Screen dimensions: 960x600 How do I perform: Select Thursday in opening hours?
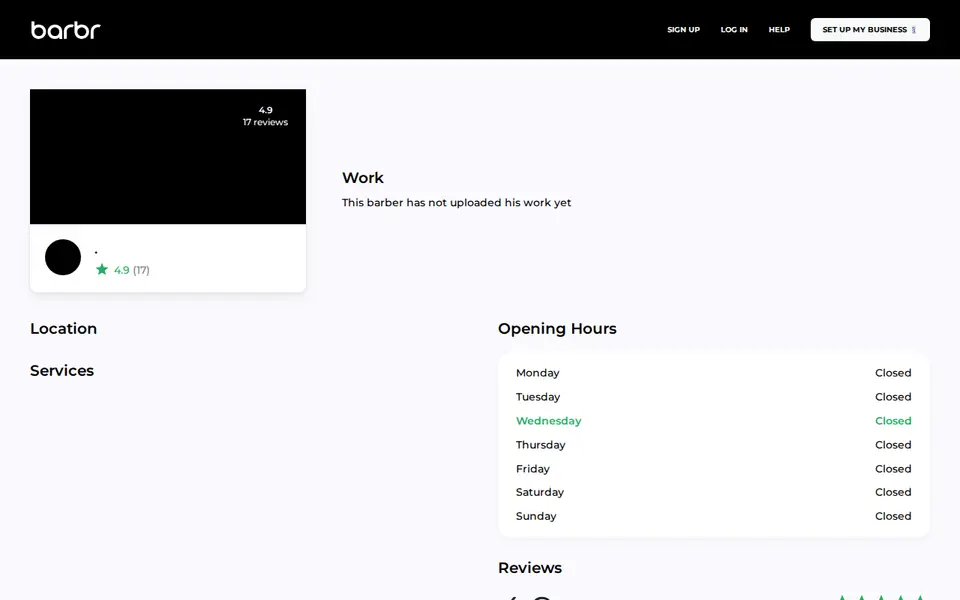click(541, 444)
